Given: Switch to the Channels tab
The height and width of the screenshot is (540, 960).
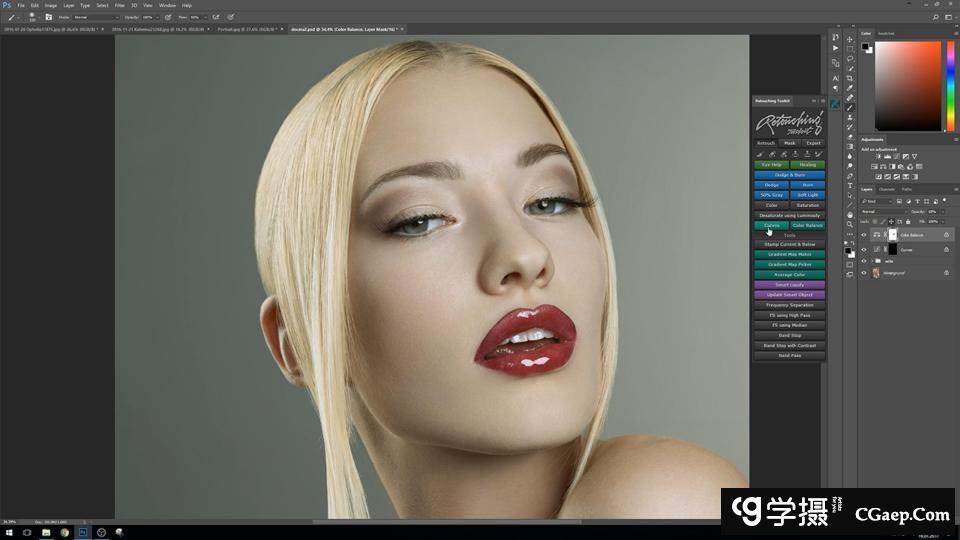Looking at the screenshot, I should click(887, 189).
